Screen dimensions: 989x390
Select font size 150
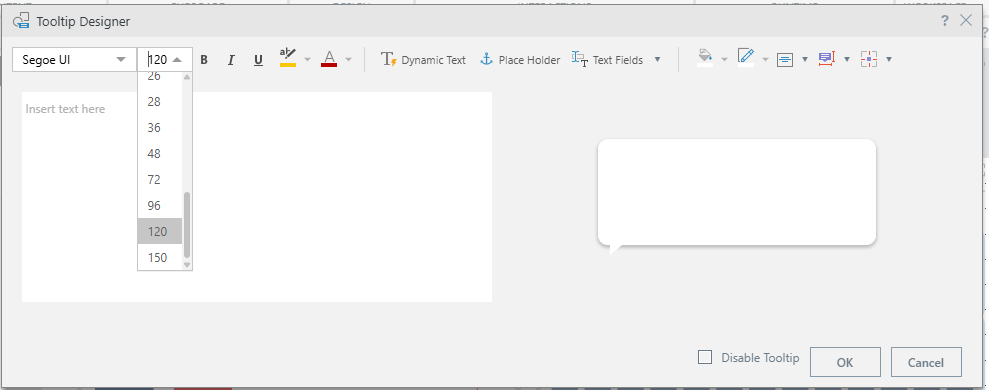coord(160,257)
